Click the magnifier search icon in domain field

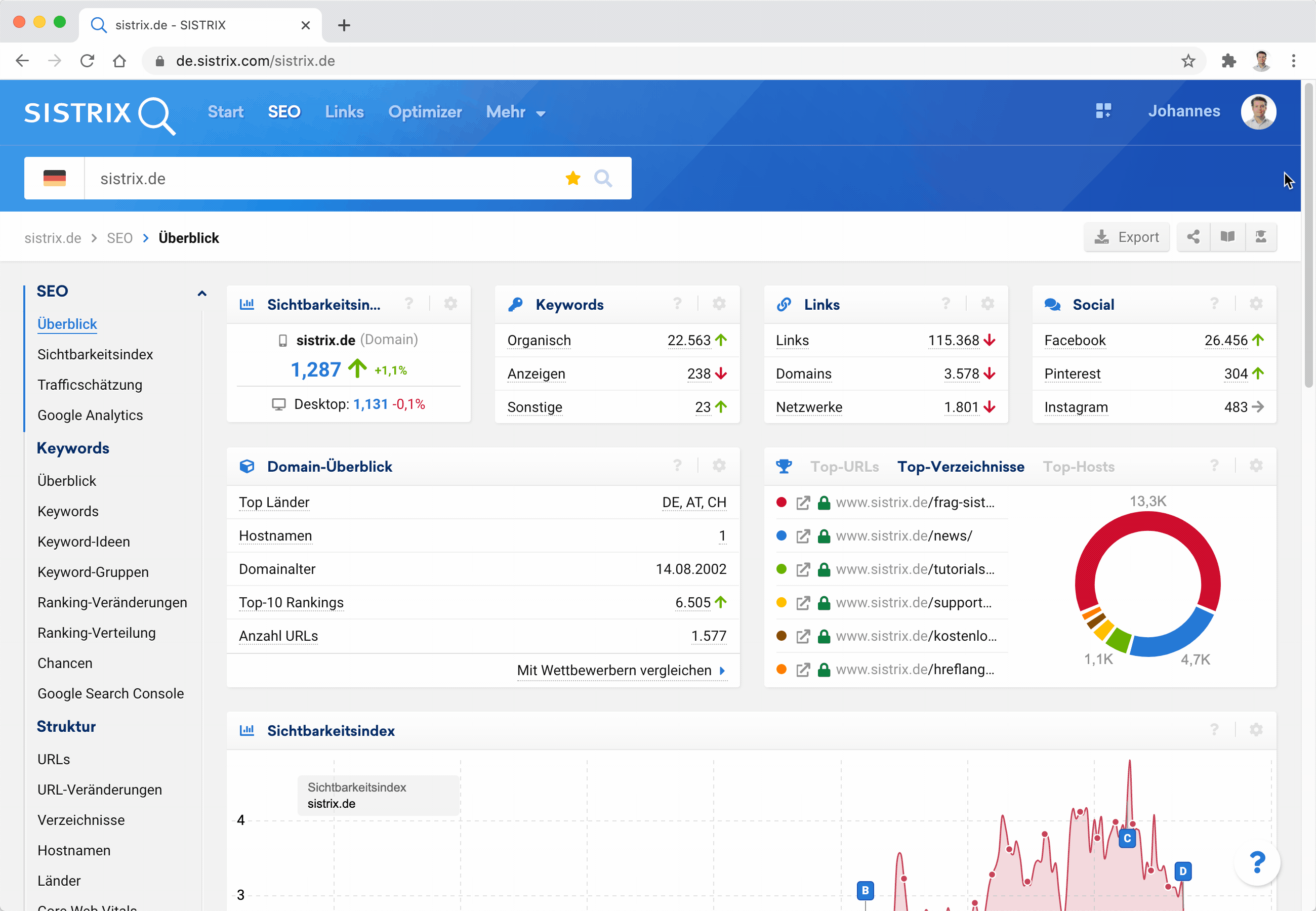pos(603,179)
